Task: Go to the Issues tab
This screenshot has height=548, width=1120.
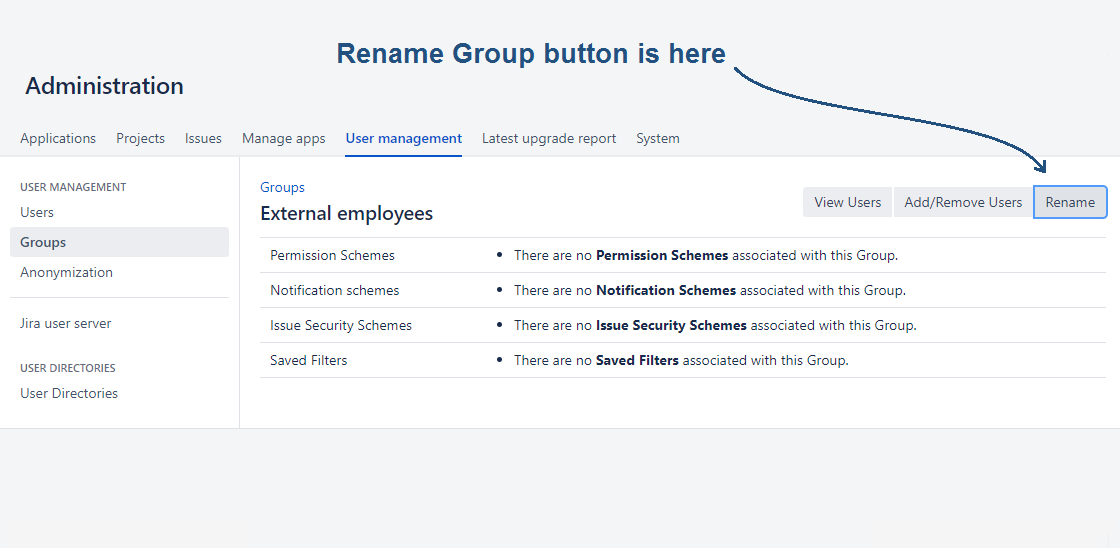Action: 204,139
